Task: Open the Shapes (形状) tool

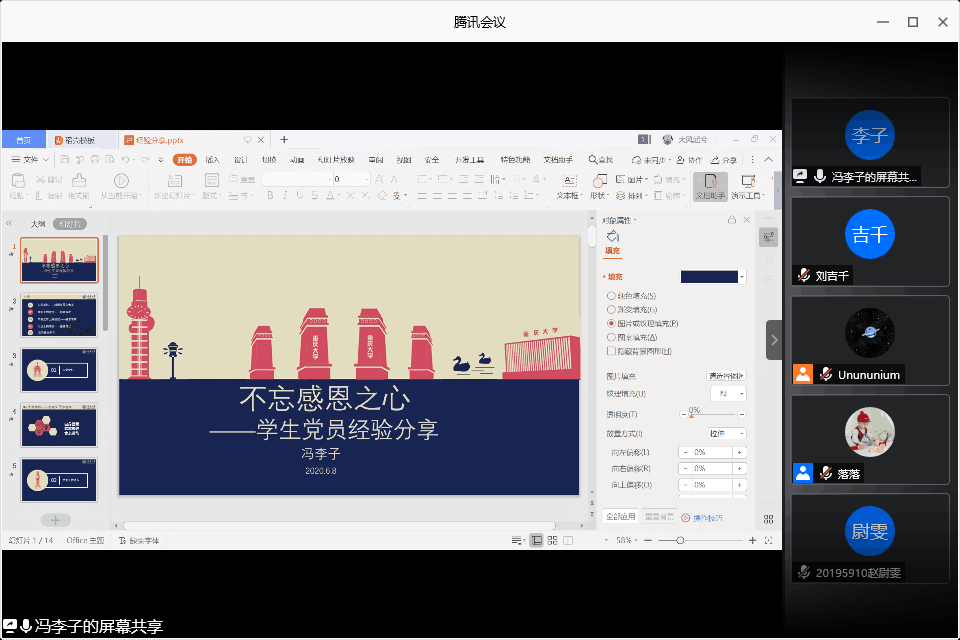Action: point(599,181)
